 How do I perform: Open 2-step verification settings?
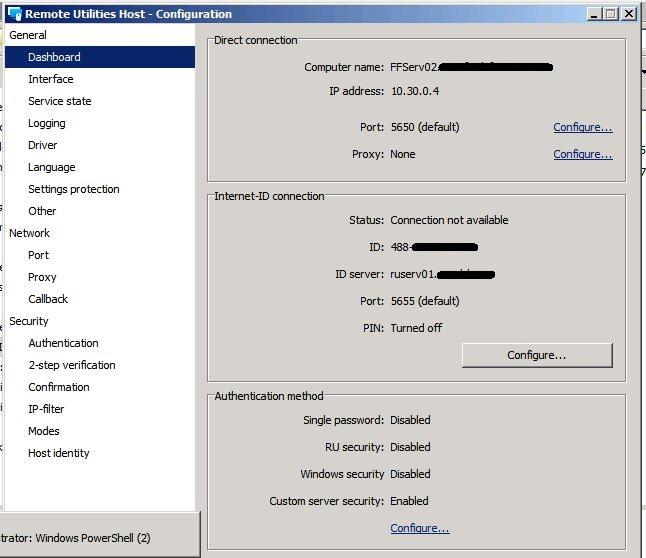pos(71,365)
